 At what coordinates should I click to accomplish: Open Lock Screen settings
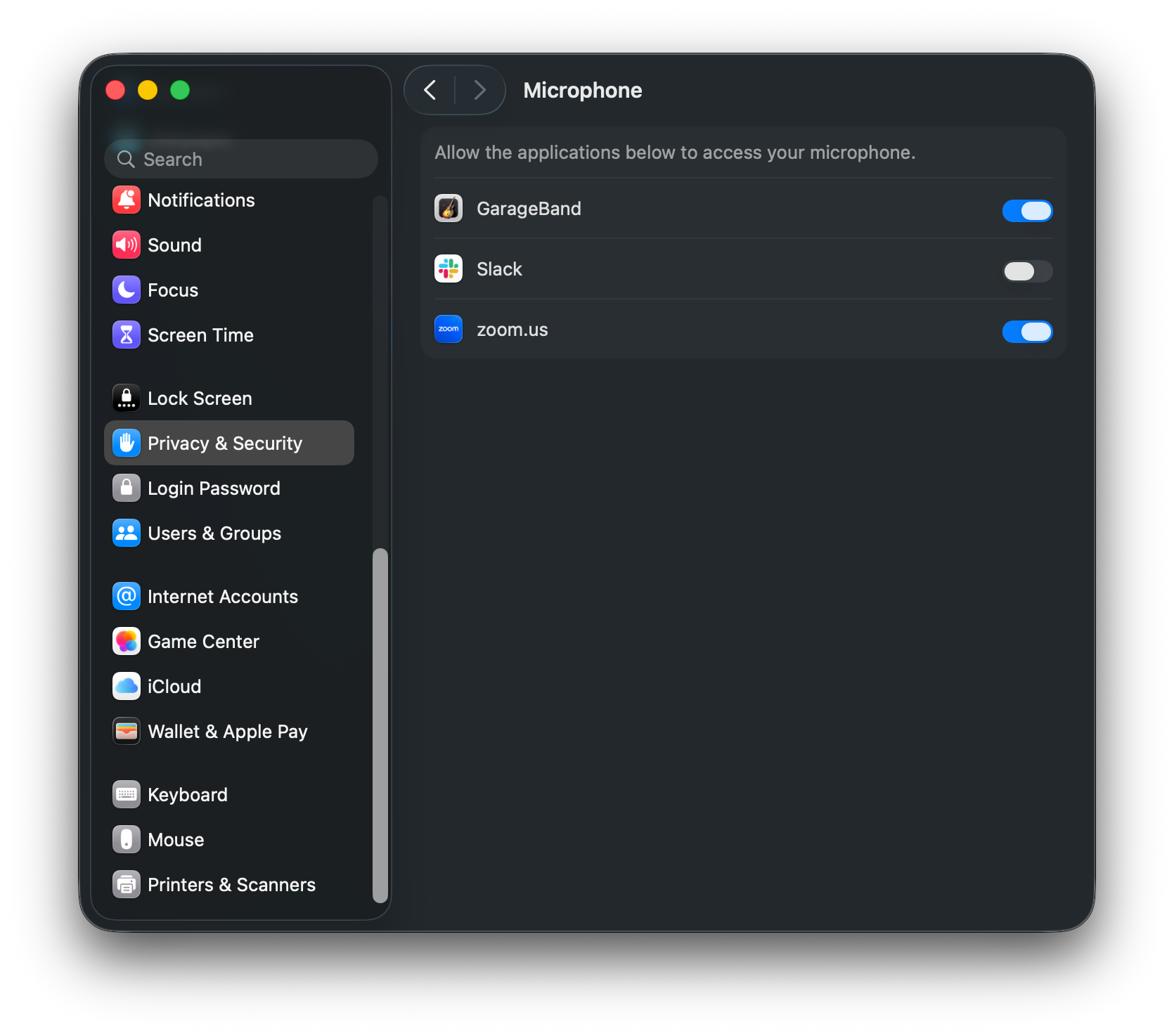point(200,398)
